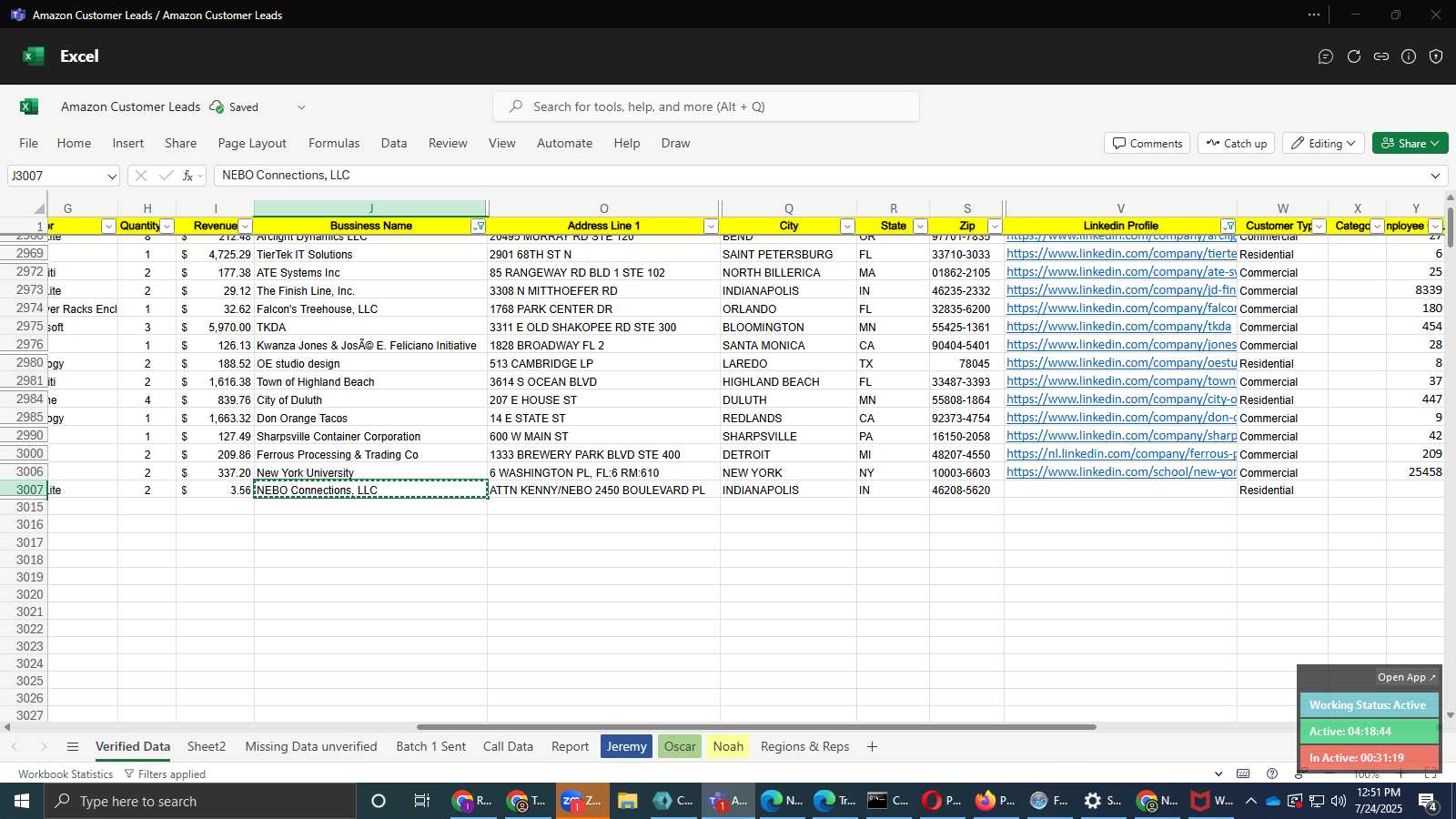Open the All Sheets list icon

pyautogui.click(x=73, y=747)
